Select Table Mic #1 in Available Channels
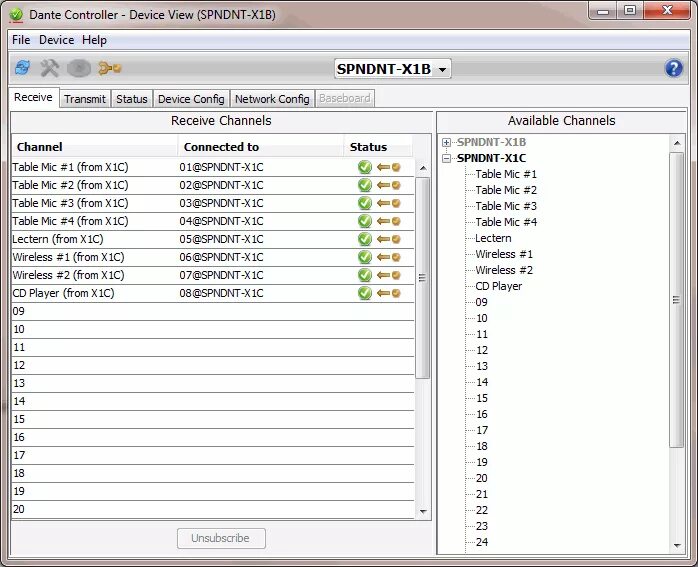Viewport: 698px width, 567px height. [506, 174]
